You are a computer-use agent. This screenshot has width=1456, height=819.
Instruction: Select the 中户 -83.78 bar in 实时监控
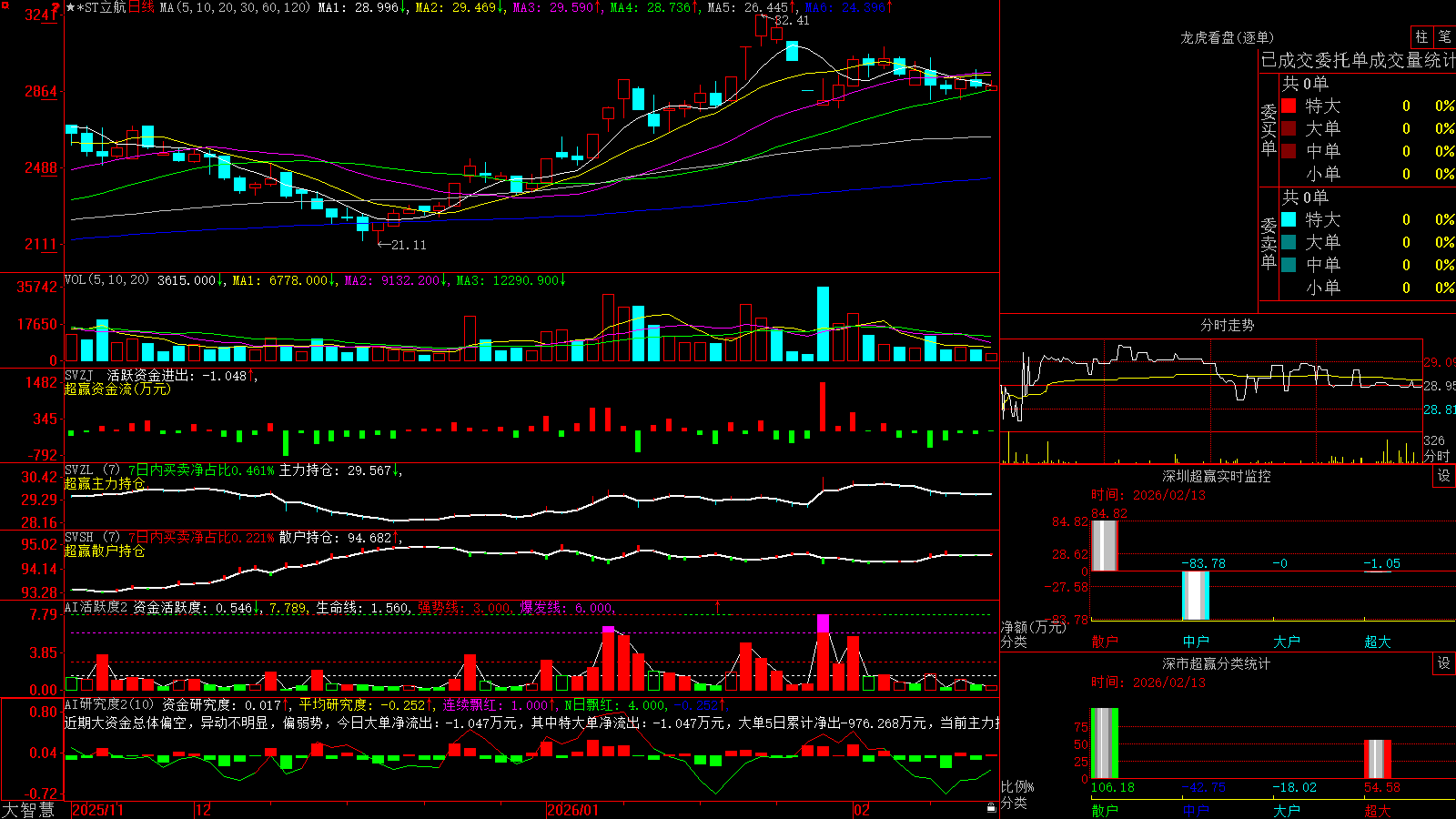[1196, 595]
